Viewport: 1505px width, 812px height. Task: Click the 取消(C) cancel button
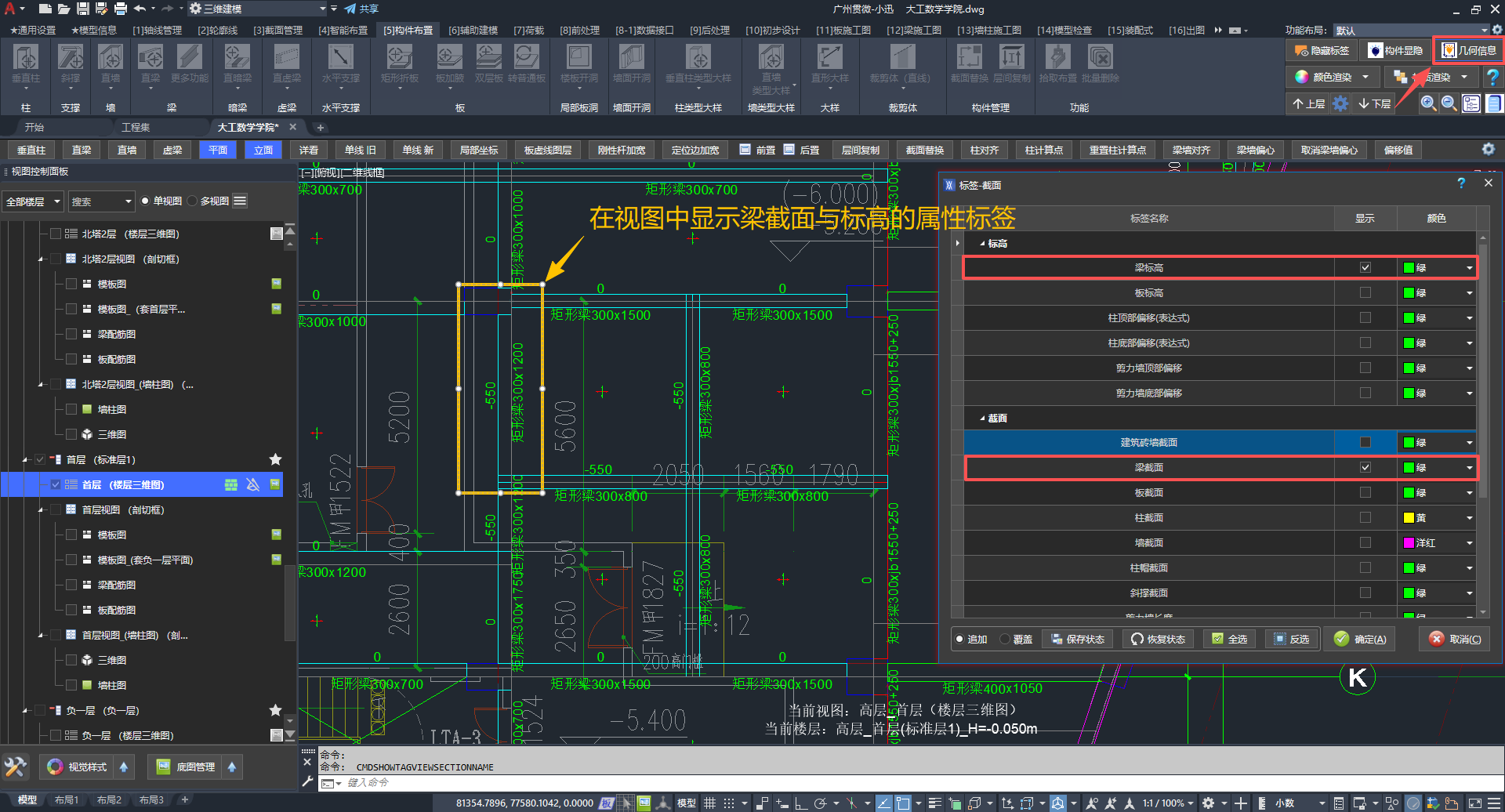pos(1456,639)
